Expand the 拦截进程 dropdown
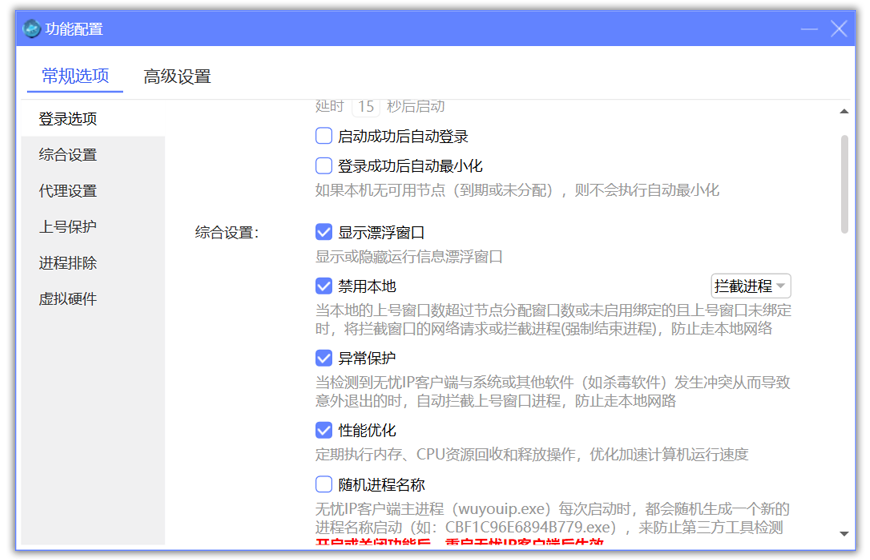870x560 pixels. [x=751, y=286]
